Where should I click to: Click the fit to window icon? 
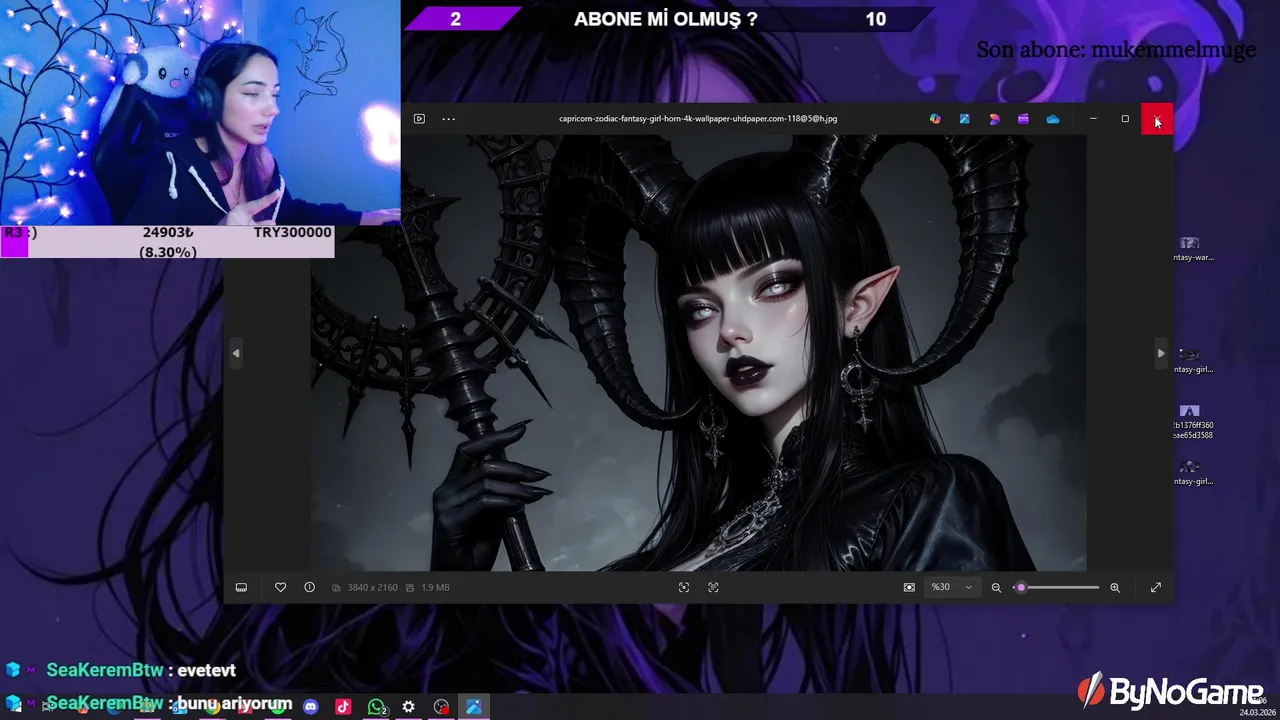click(x=909, y=587)
